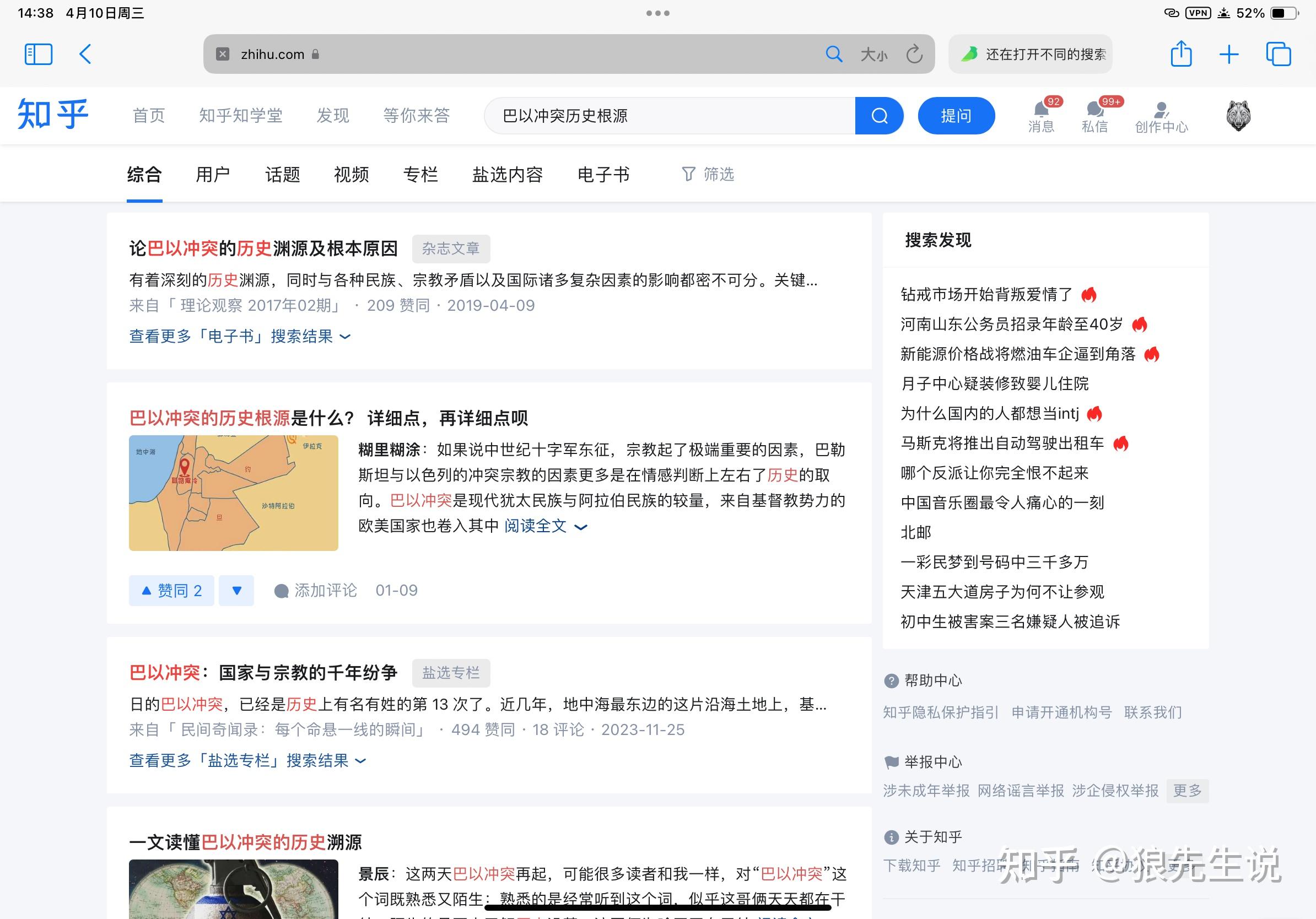Screen dimensions: 1316x919
Task: Select the 盐选内容 results tab
Action: point(507,174)
